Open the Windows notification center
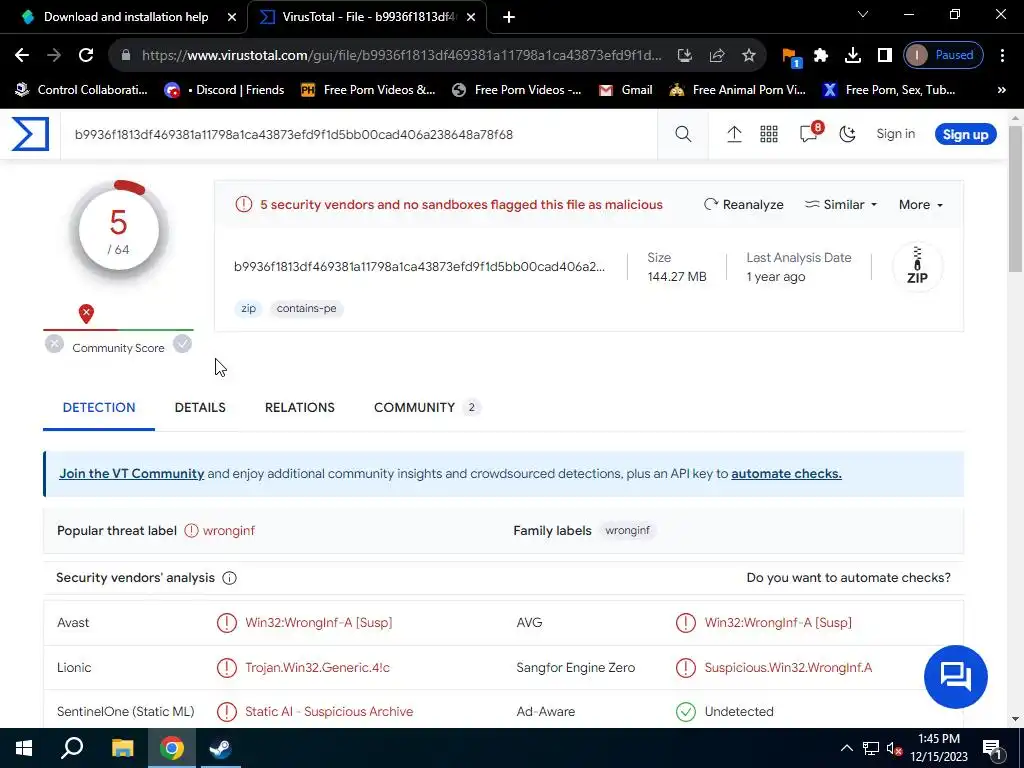This screenshot has height=768, width=1024. [x=992, y=748]
